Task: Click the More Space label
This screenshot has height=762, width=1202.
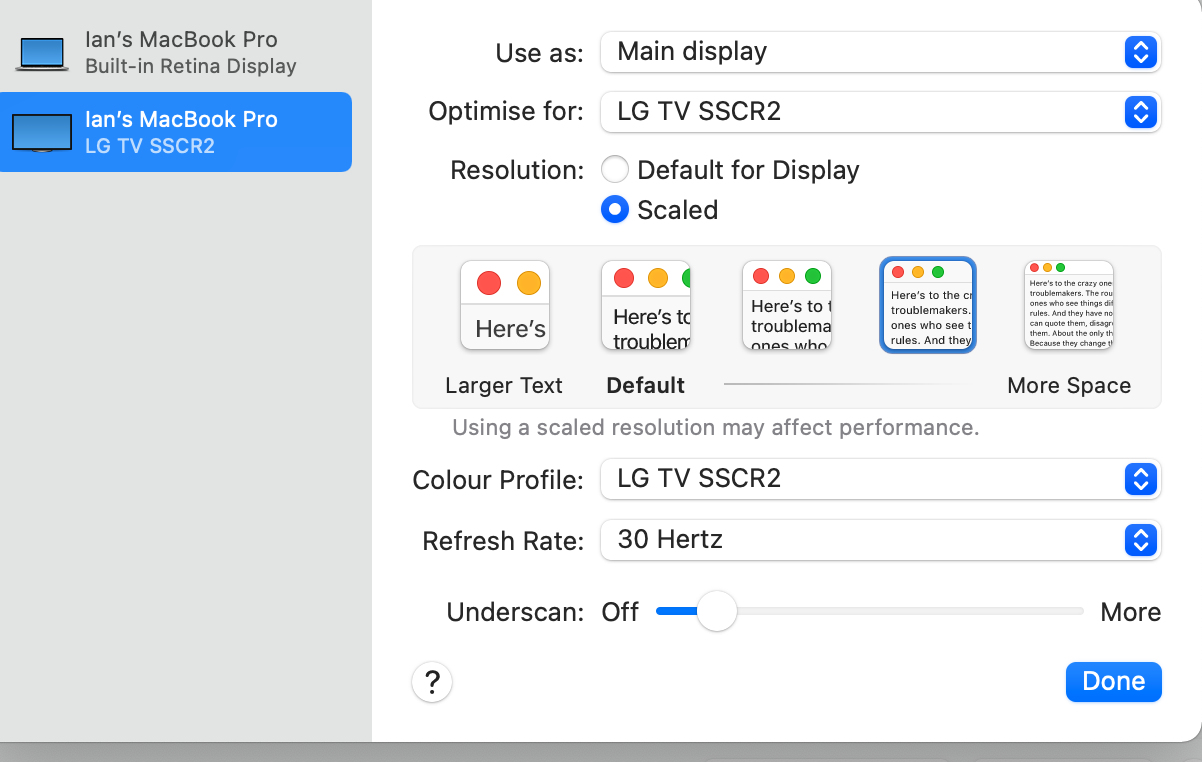Action: click(1069, 386)
